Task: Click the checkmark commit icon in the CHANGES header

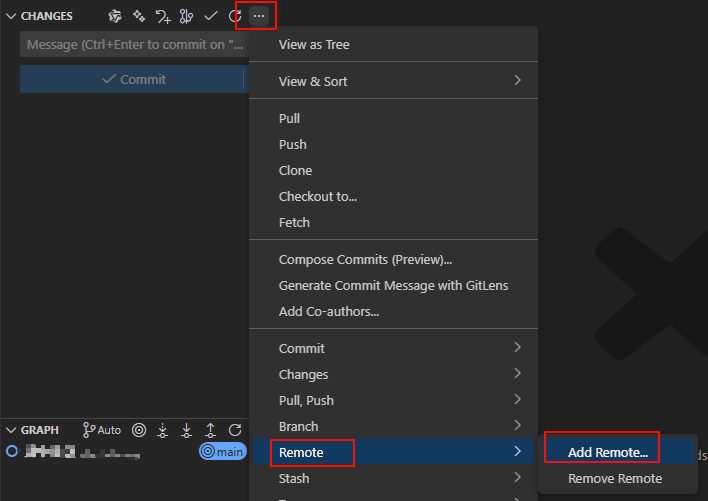Action: 211,16
